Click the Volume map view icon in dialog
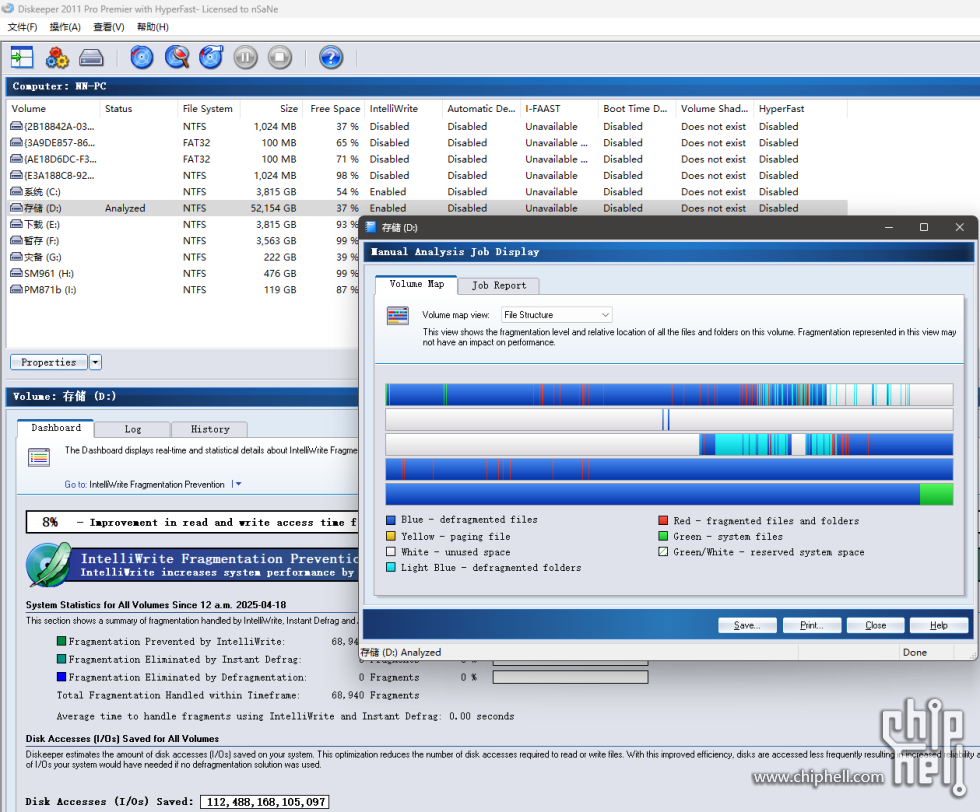Screen dimensions: 980x812 pyautogui.click(x=398, y=316)
